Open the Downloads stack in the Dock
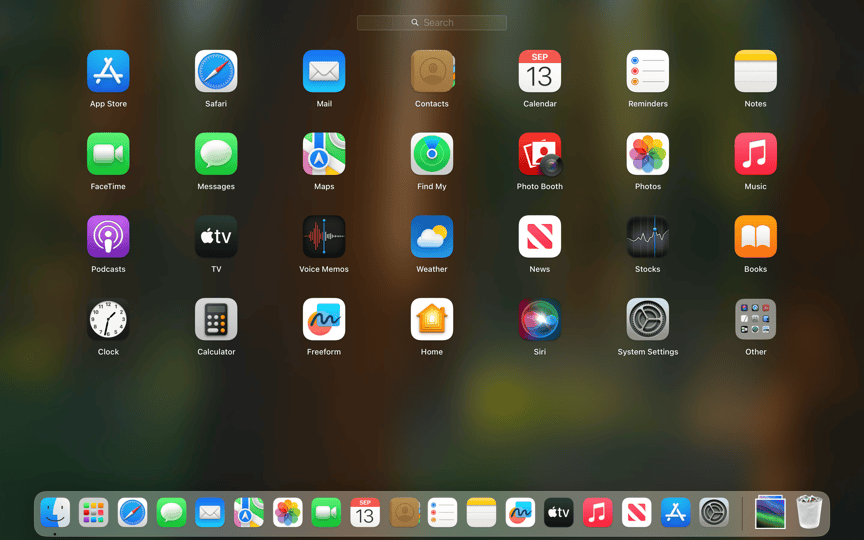 coord(770,512)
